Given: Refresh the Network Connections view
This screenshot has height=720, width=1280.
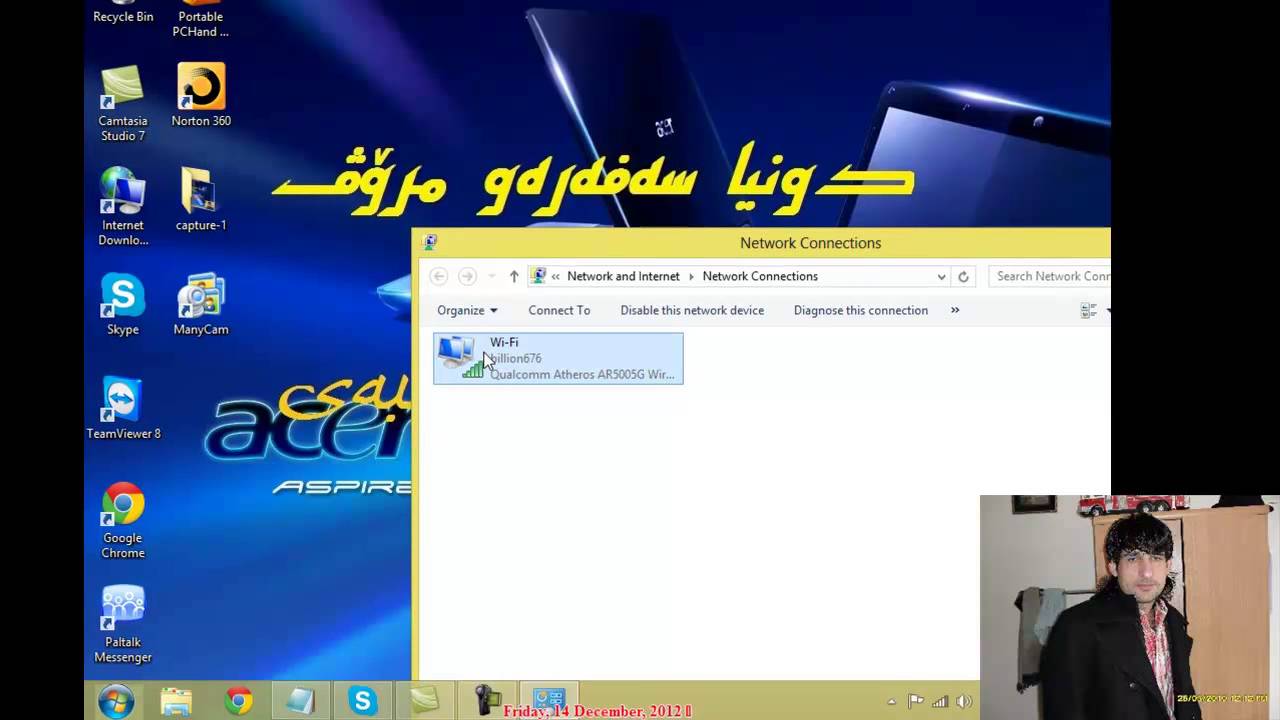Looking at the screenshot, I should click(963, 277).
